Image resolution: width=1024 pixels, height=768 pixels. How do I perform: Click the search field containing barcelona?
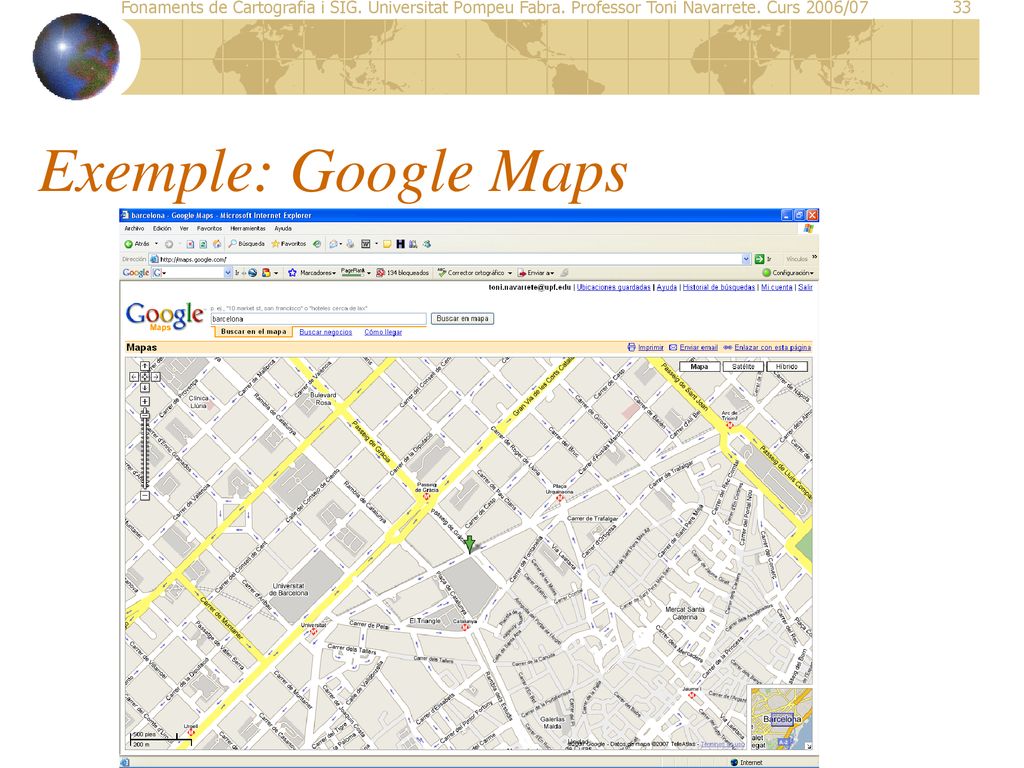pos(318,319)
